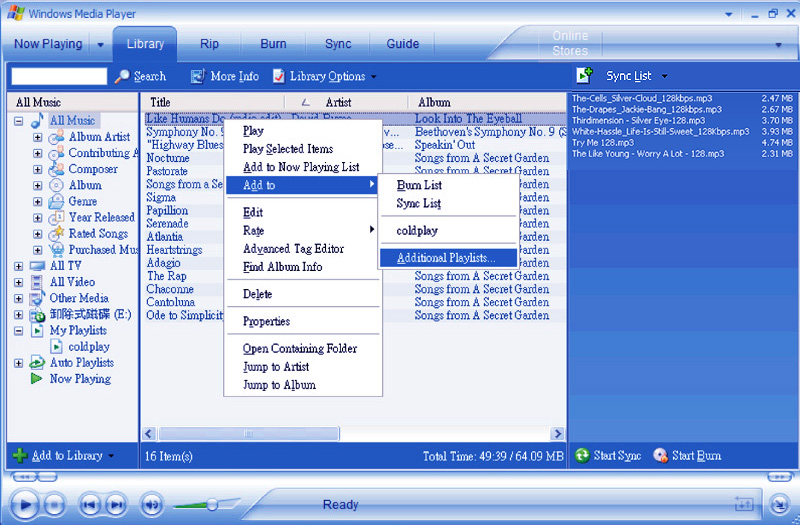Choose Sync List in the Add to submenu
Viewport: 800px width, 525px height.
[x=448, y=203]
